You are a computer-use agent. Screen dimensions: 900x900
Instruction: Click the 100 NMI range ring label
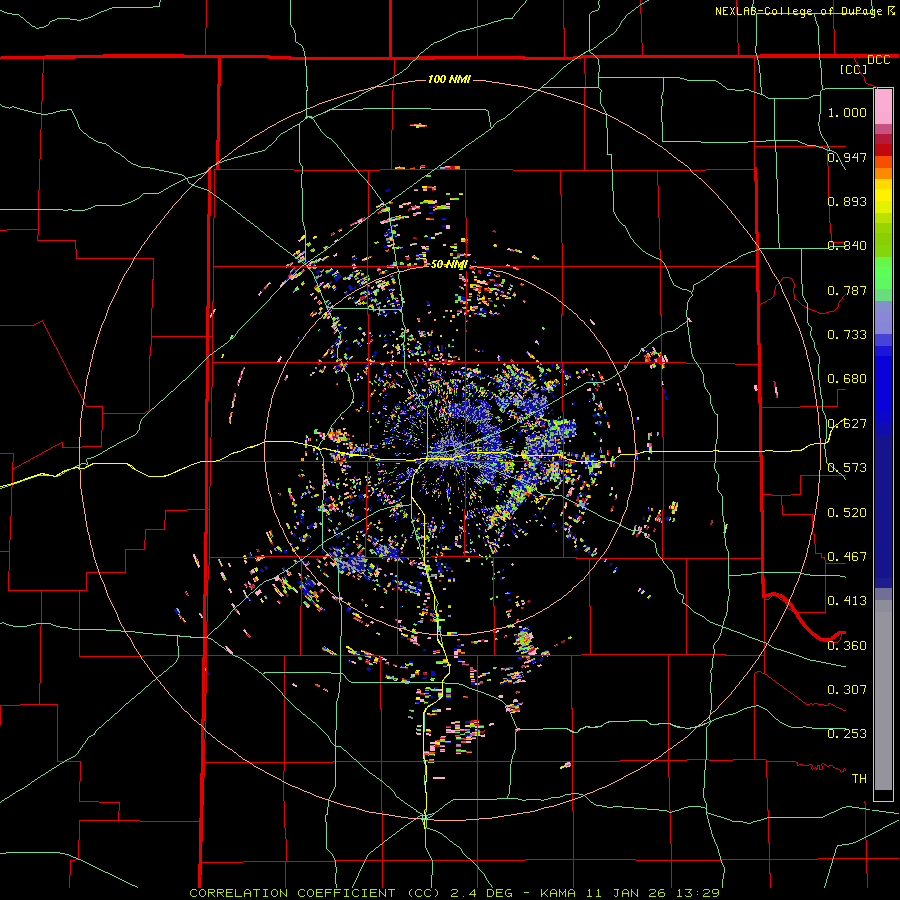coord(449,79)
